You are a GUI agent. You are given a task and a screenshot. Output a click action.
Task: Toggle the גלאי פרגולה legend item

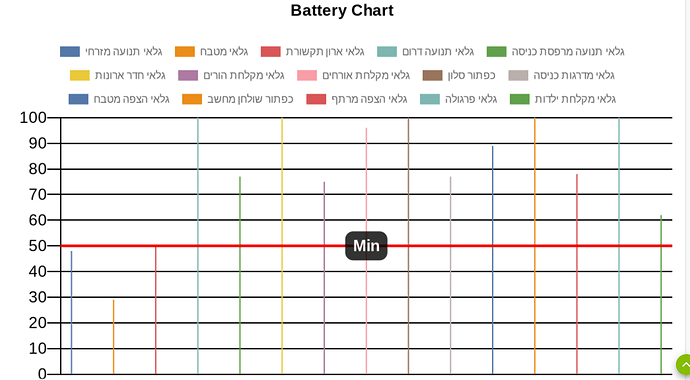click(459, 99)
